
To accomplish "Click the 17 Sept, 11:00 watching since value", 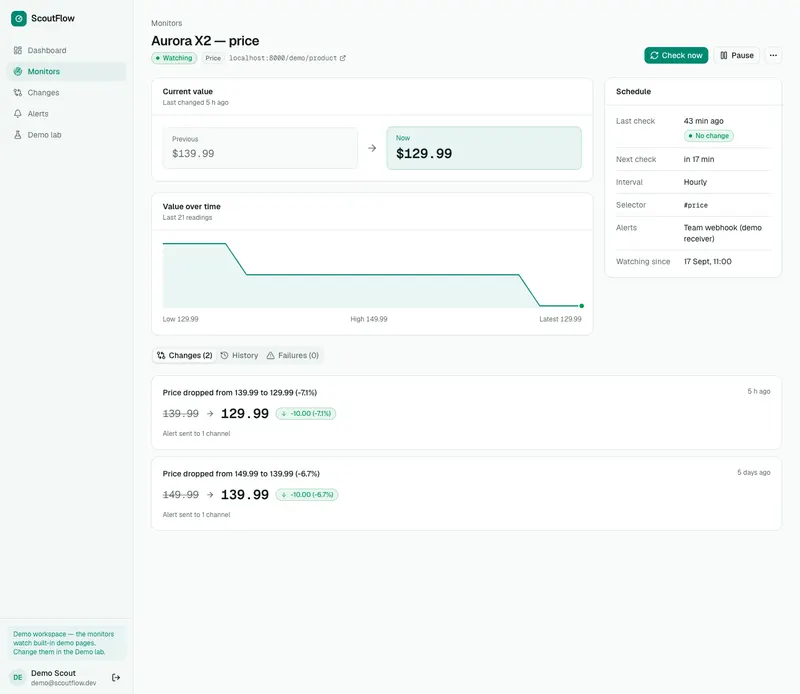I will point(708,261).
